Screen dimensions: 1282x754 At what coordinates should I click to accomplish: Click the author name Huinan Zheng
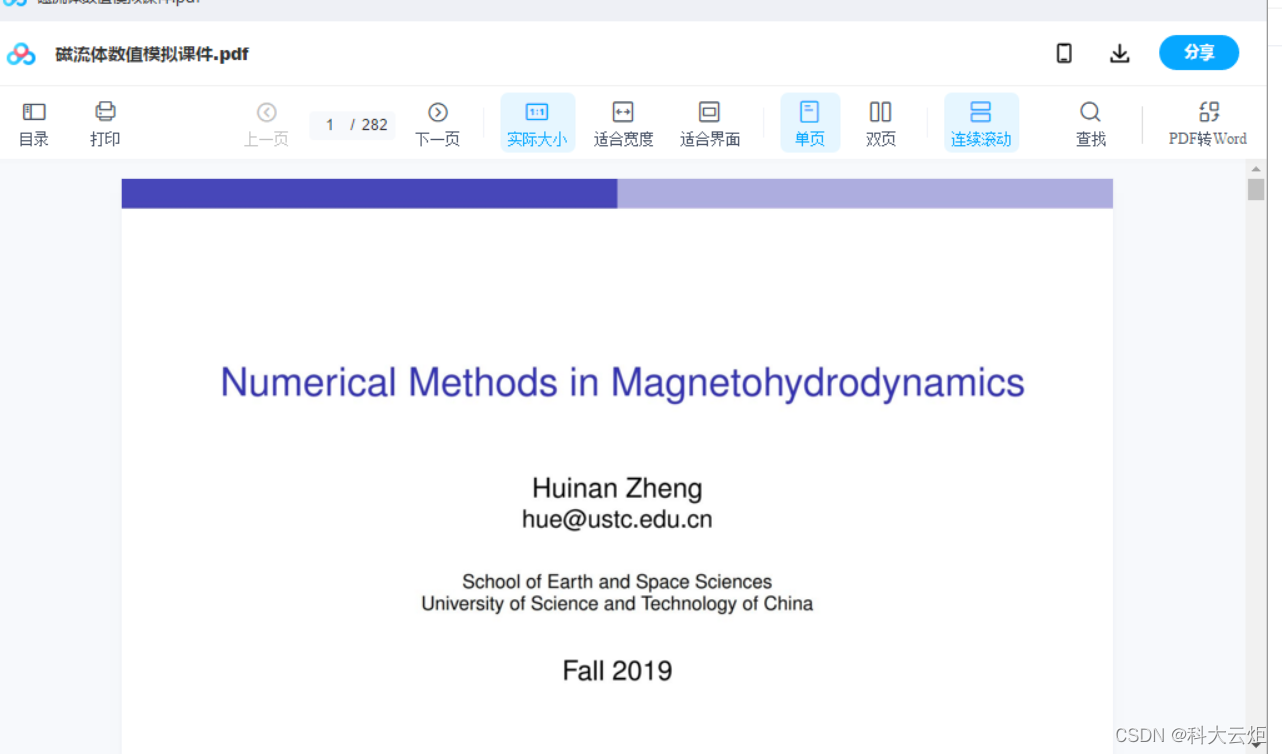coord(617,488)
